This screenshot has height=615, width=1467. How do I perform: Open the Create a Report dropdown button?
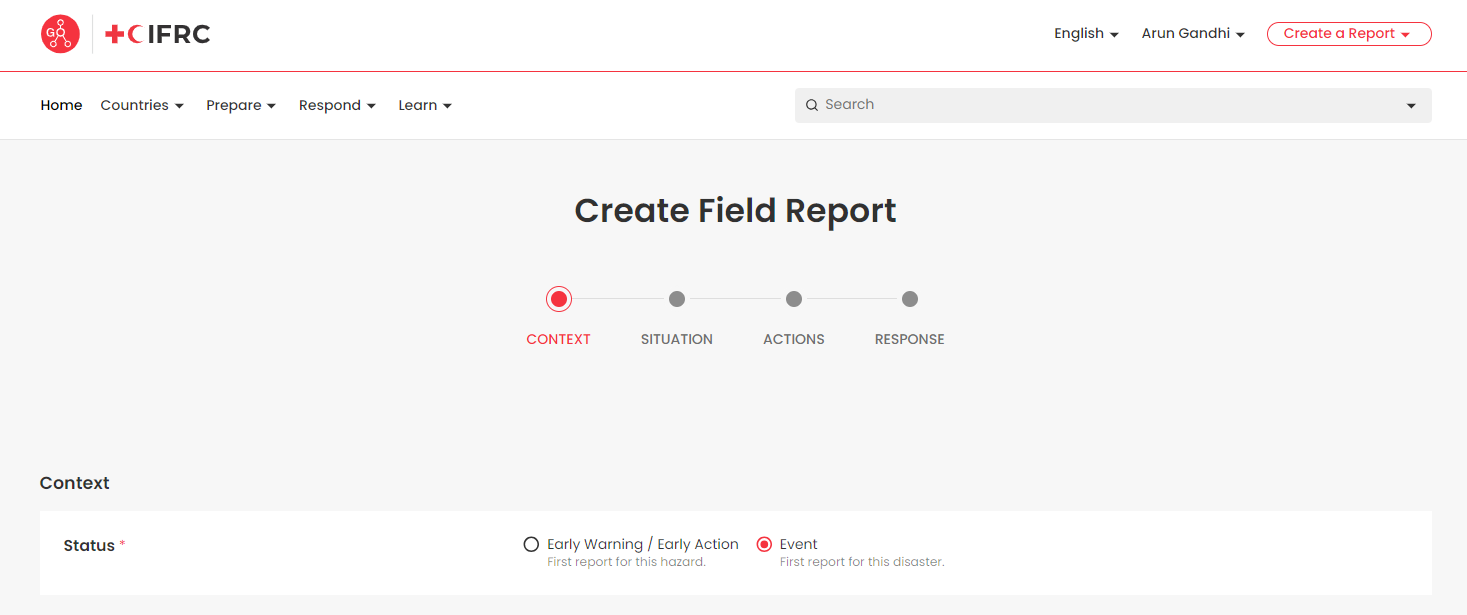click(1349, 34)
